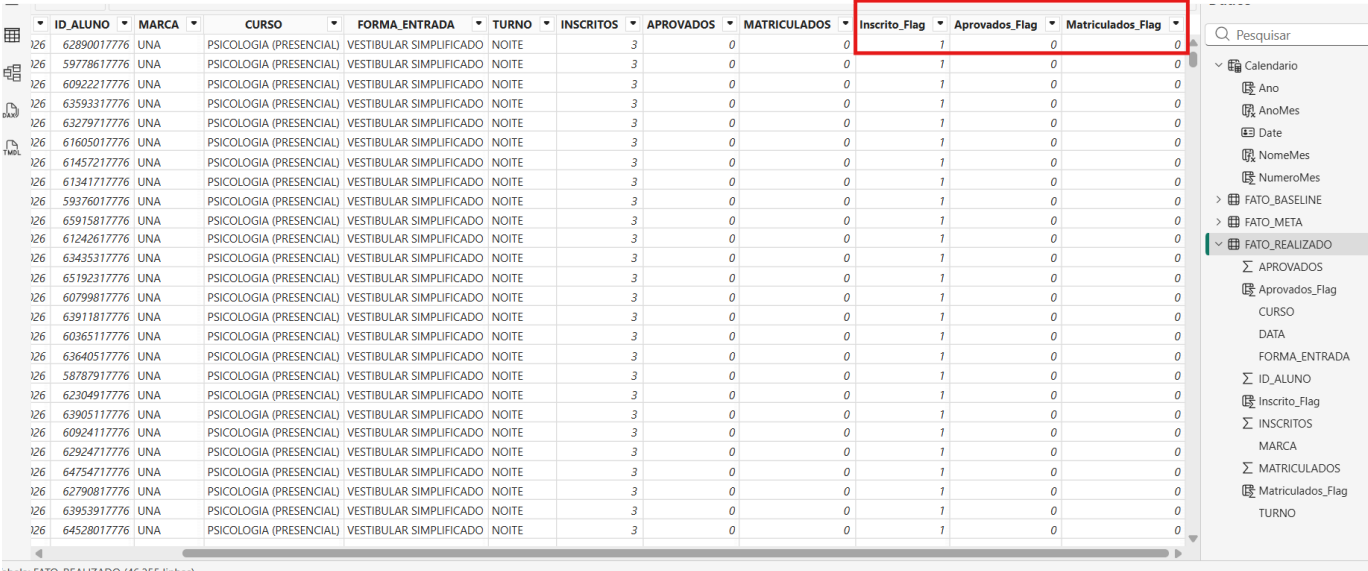
Task: Click the calculated column icon beside Ano
Action: coord(1249,88)
